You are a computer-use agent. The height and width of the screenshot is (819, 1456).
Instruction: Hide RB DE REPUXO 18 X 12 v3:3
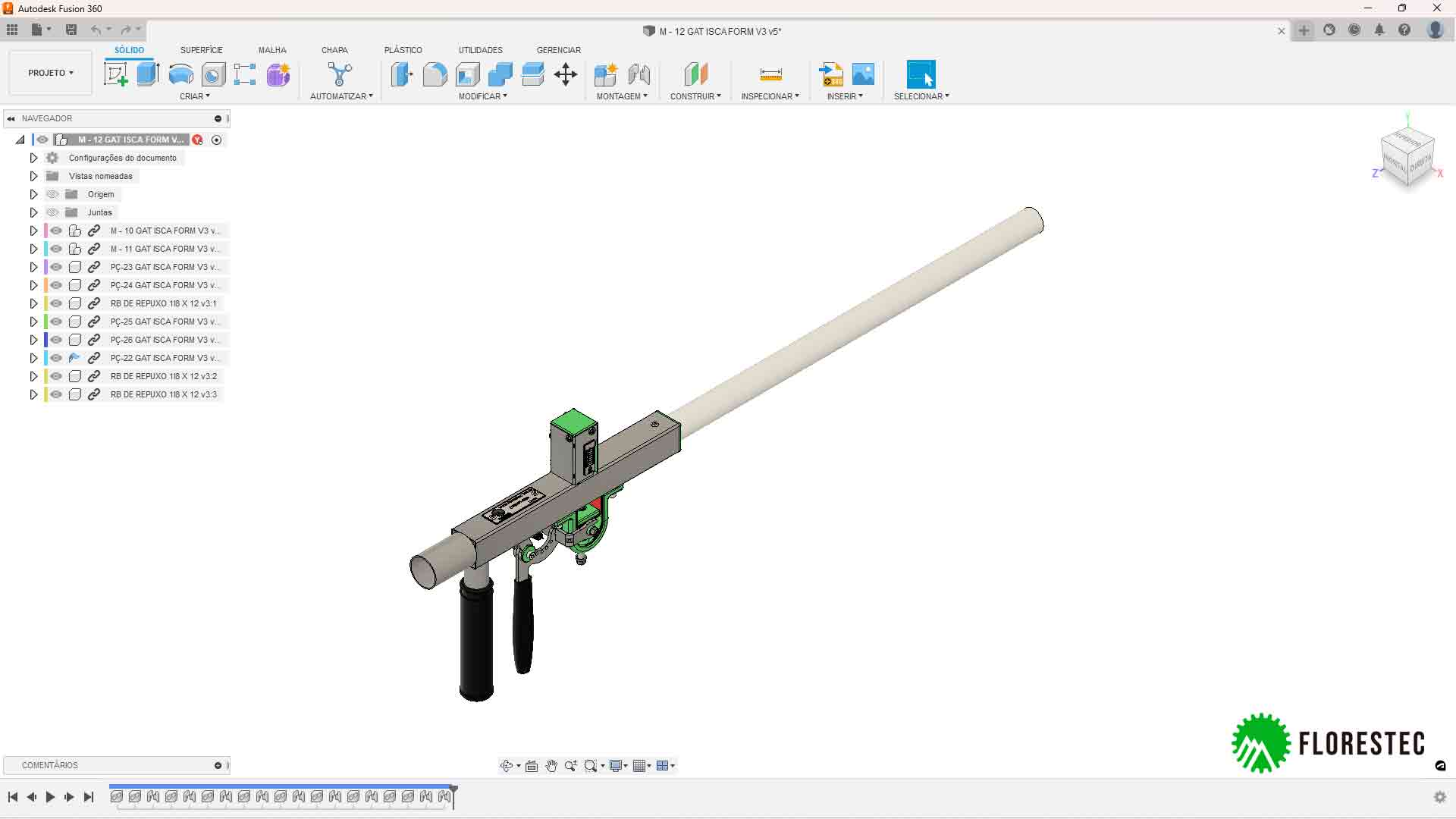tap(57, 394)
